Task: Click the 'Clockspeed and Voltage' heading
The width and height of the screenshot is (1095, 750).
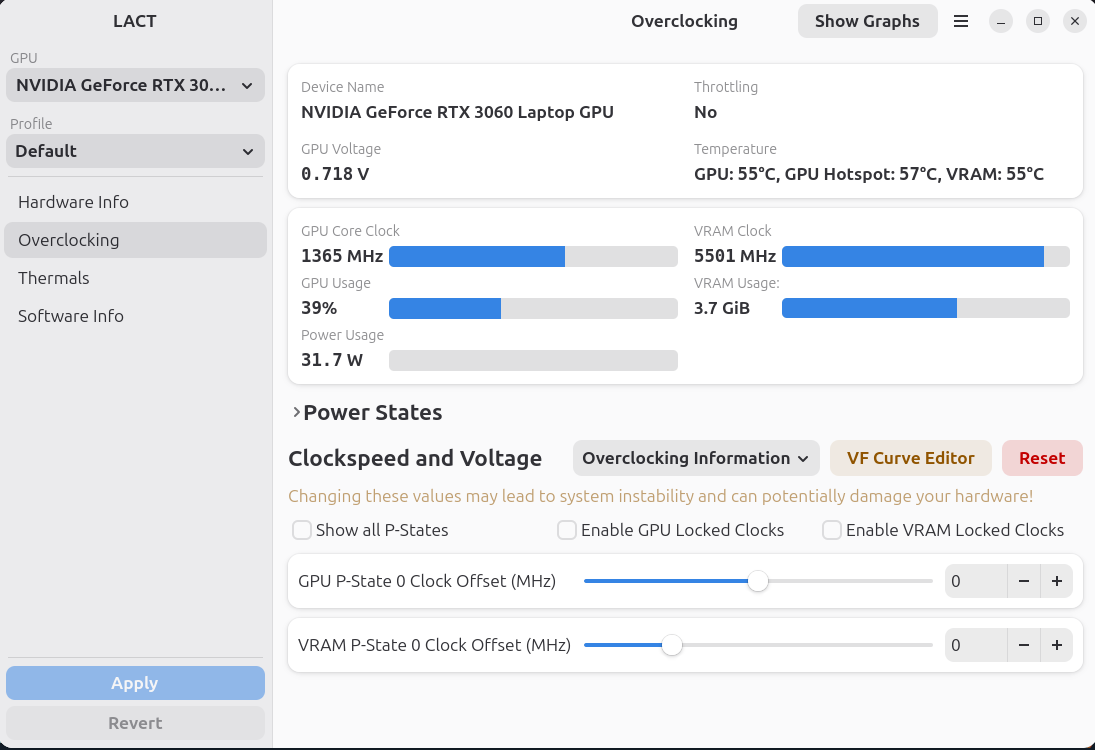Action: 415,458
